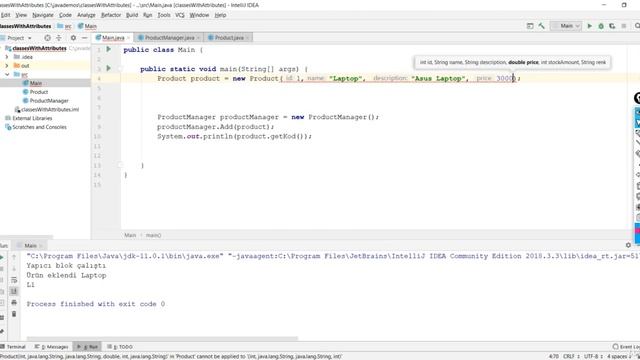Close the Main.java editor tab

coord(129,38)
